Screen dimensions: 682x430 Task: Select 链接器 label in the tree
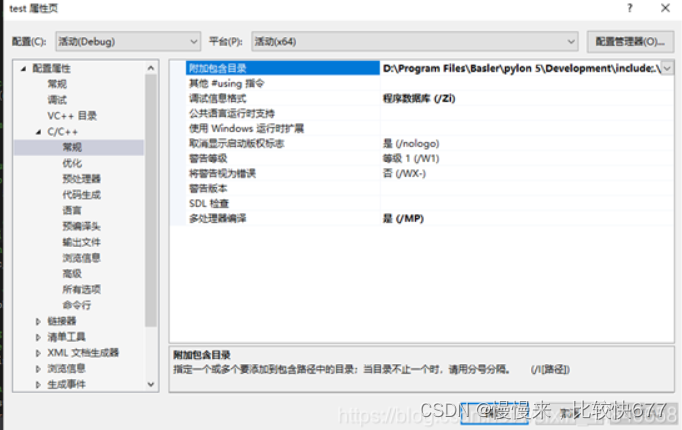coord(62,321)
